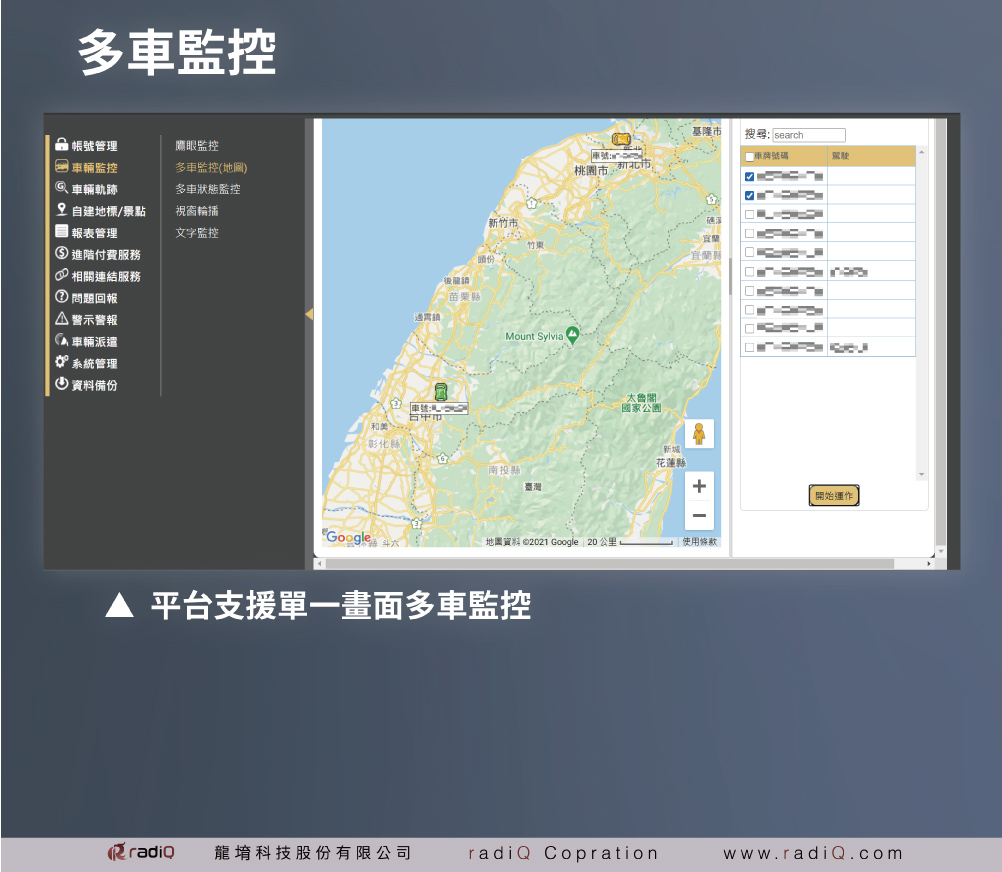Viewport: 1002px width, 872px height.
Task: Click the 系統管理 gear icon
Action: click(x=61, y=363)
